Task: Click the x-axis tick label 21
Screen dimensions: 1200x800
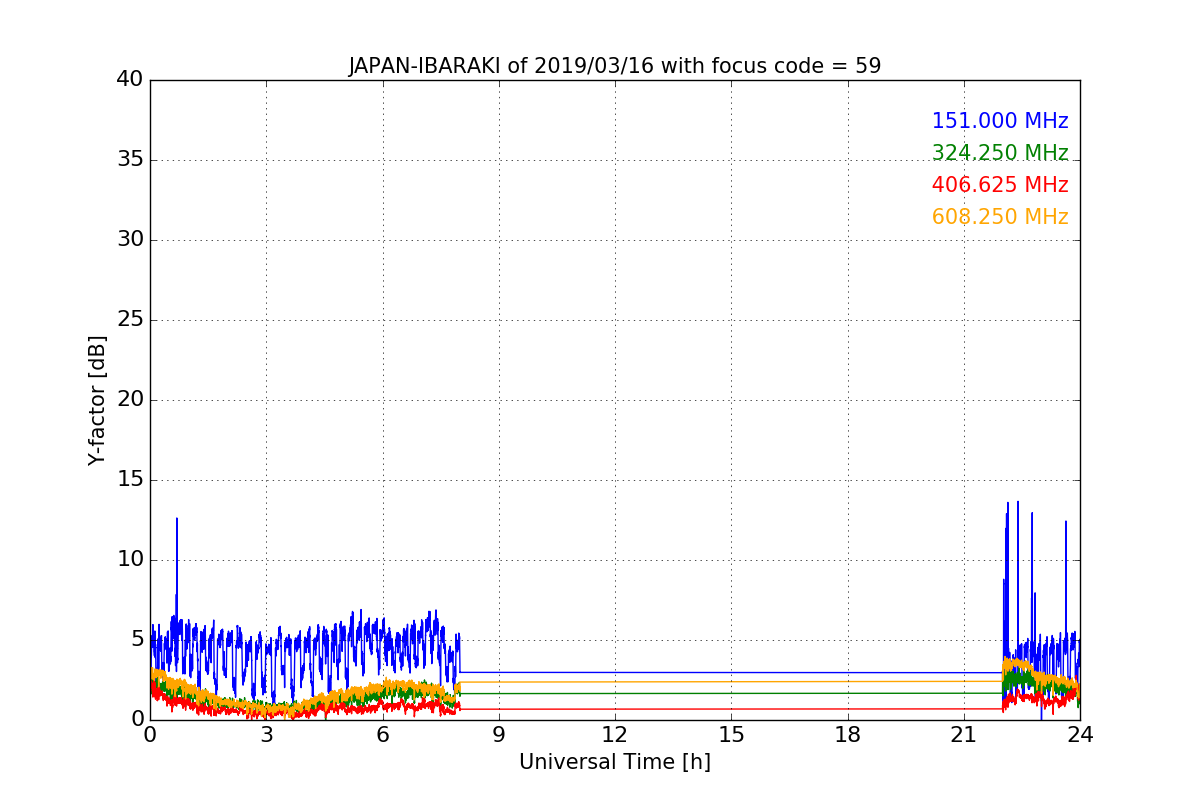Action: tap(964, 734)
